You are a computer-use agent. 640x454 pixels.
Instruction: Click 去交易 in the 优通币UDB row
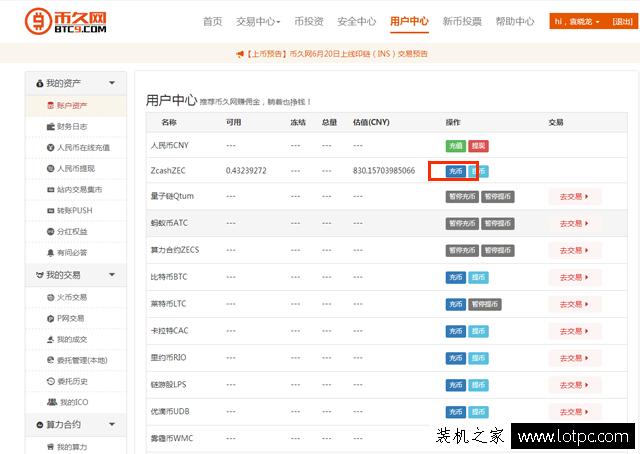[574, 412]
